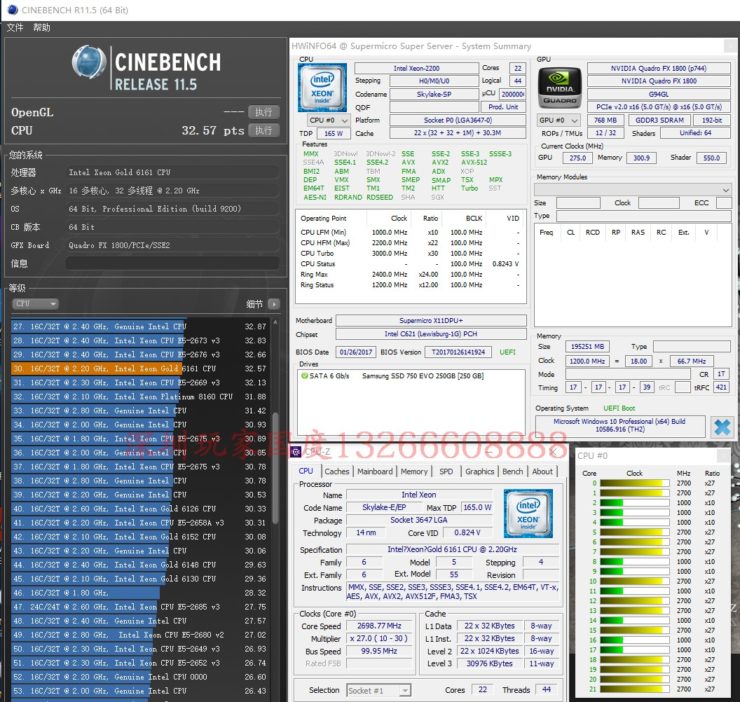Click the Skylake-SP codename field
The height and width of the screenshot is (702, 740).
pyautogui.click(x=434, y=94)
